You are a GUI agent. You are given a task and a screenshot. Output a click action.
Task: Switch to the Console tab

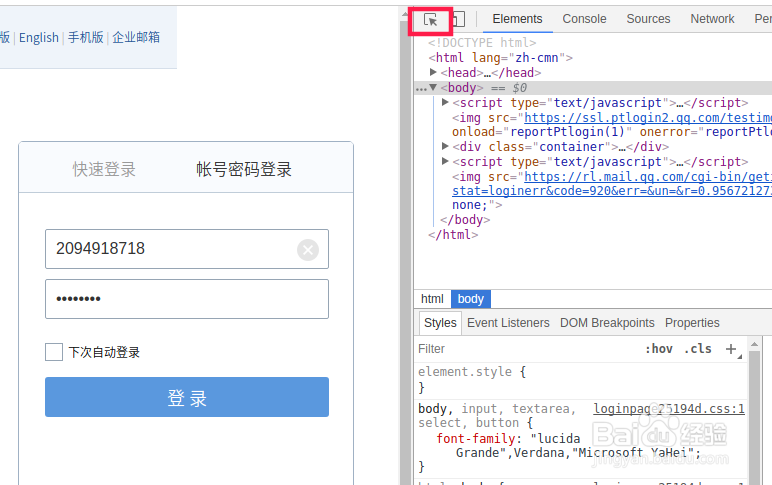(x=584, y=19)
